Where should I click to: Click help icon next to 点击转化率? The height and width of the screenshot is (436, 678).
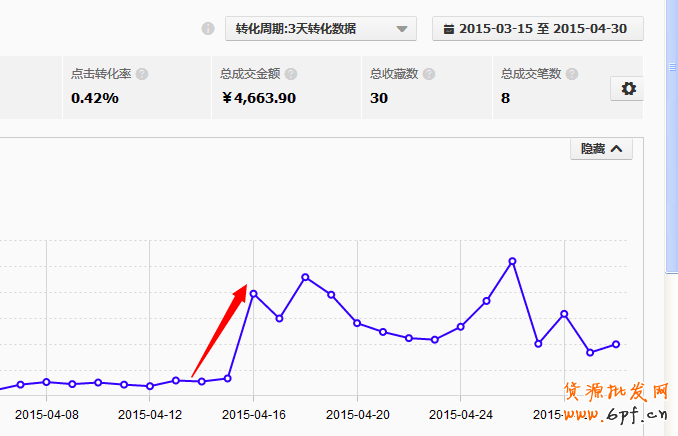point(142,74)
